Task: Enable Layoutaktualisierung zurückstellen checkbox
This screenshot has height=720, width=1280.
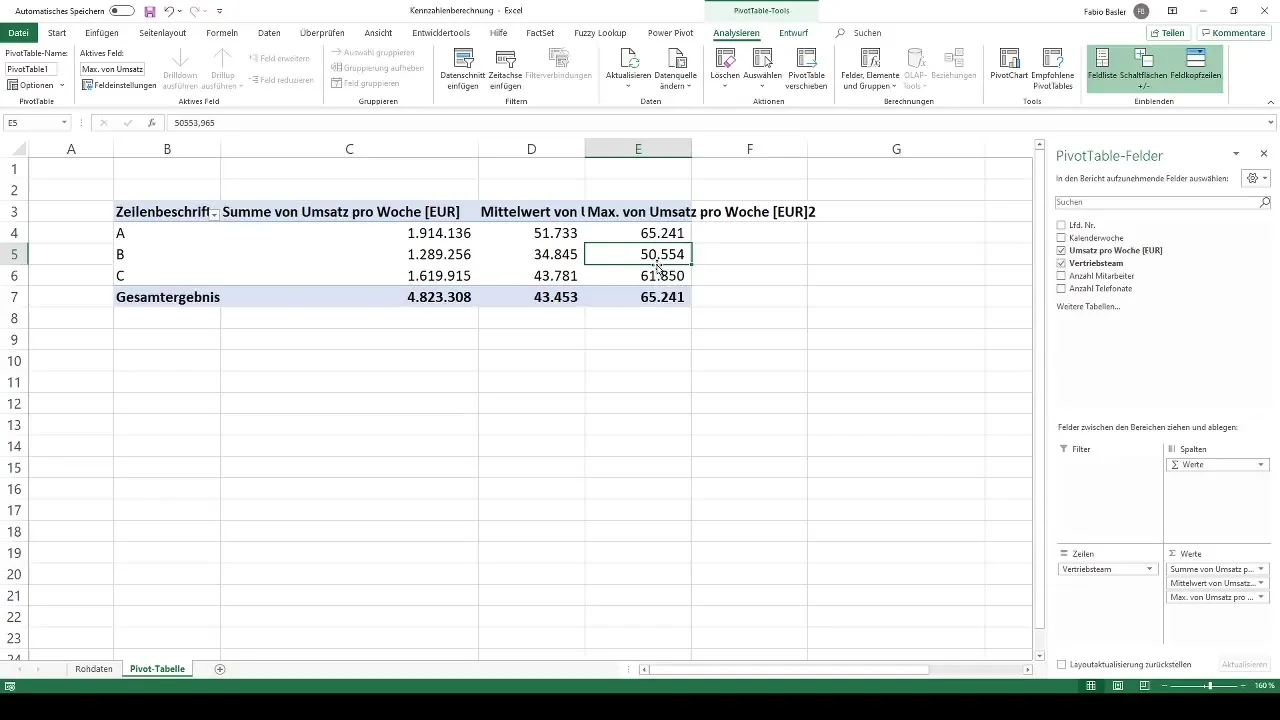Action: click(x=1062, y=664)
